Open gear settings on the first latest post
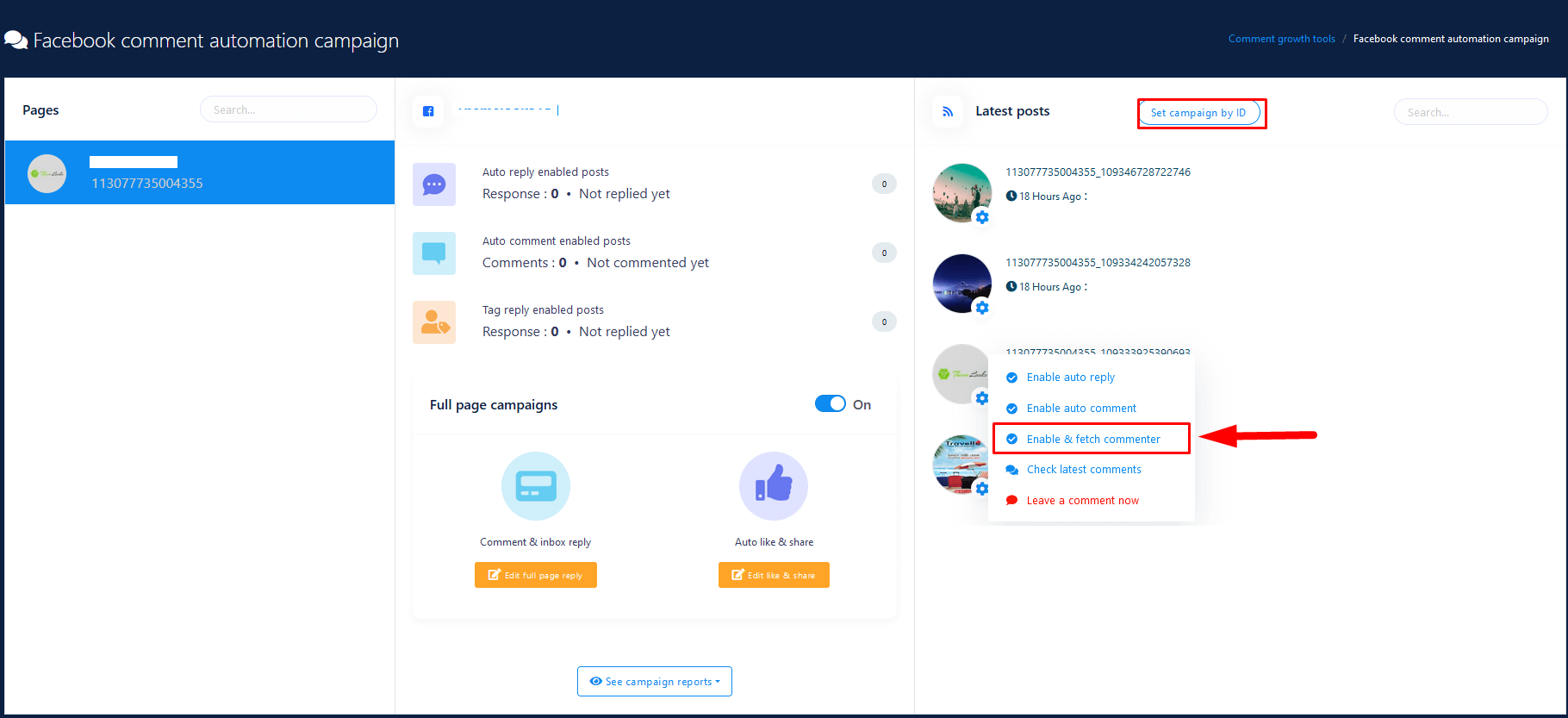Image resolution: width=1568 pixels, height=718 pixels. point(982,217)
